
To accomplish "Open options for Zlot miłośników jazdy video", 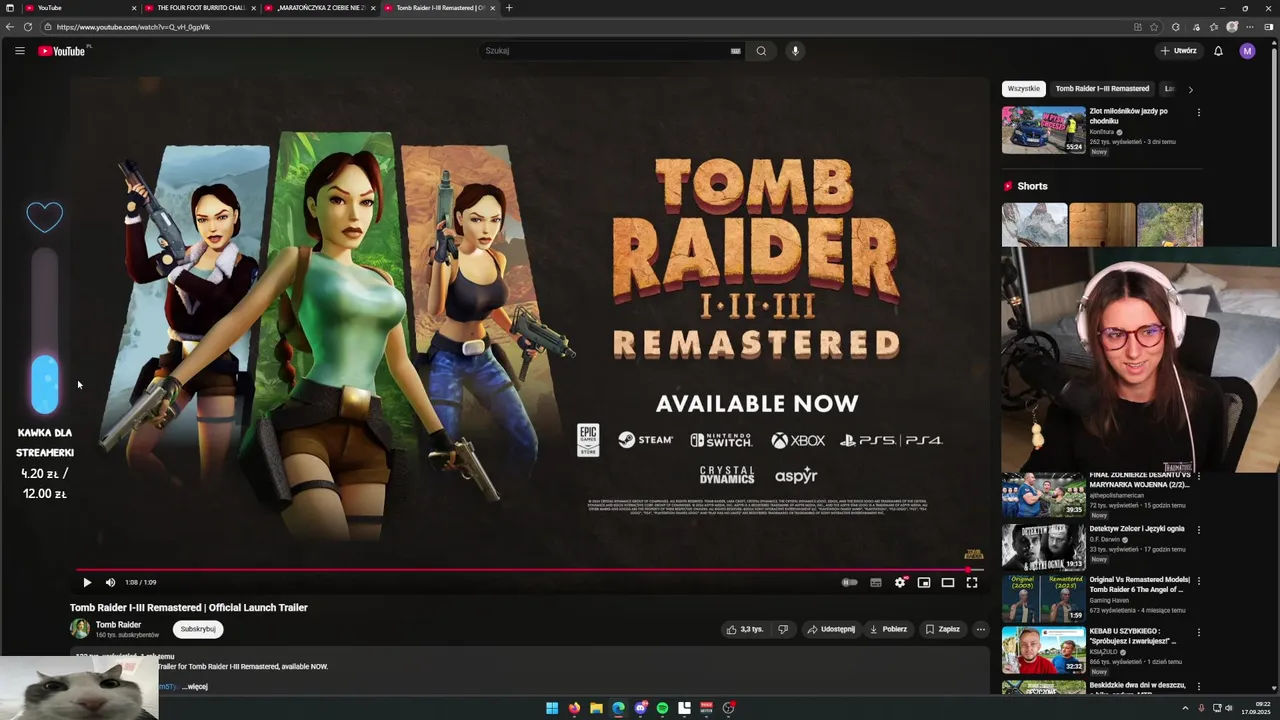I will (x=1198, y=112).
